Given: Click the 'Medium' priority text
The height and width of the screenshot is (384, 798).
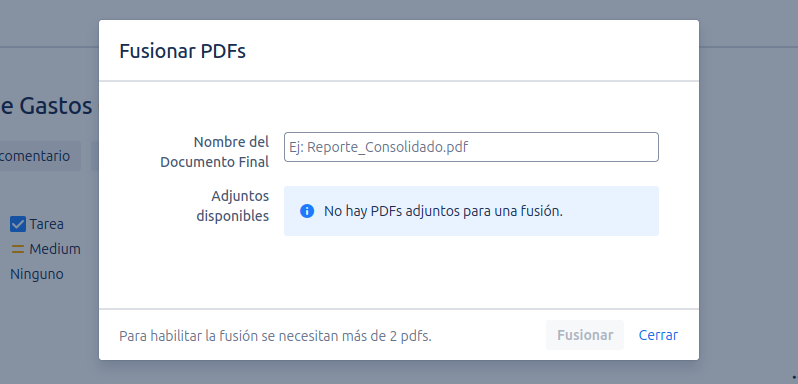Looking at the screenshot, I should click(x=55, y=249).
